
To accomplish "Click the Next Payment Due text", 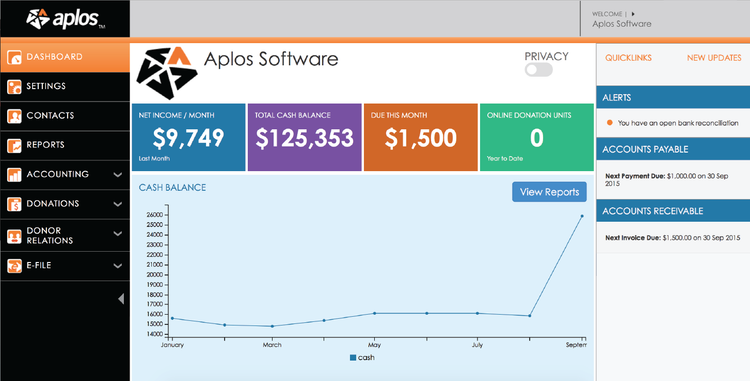I will coord(667,180).
